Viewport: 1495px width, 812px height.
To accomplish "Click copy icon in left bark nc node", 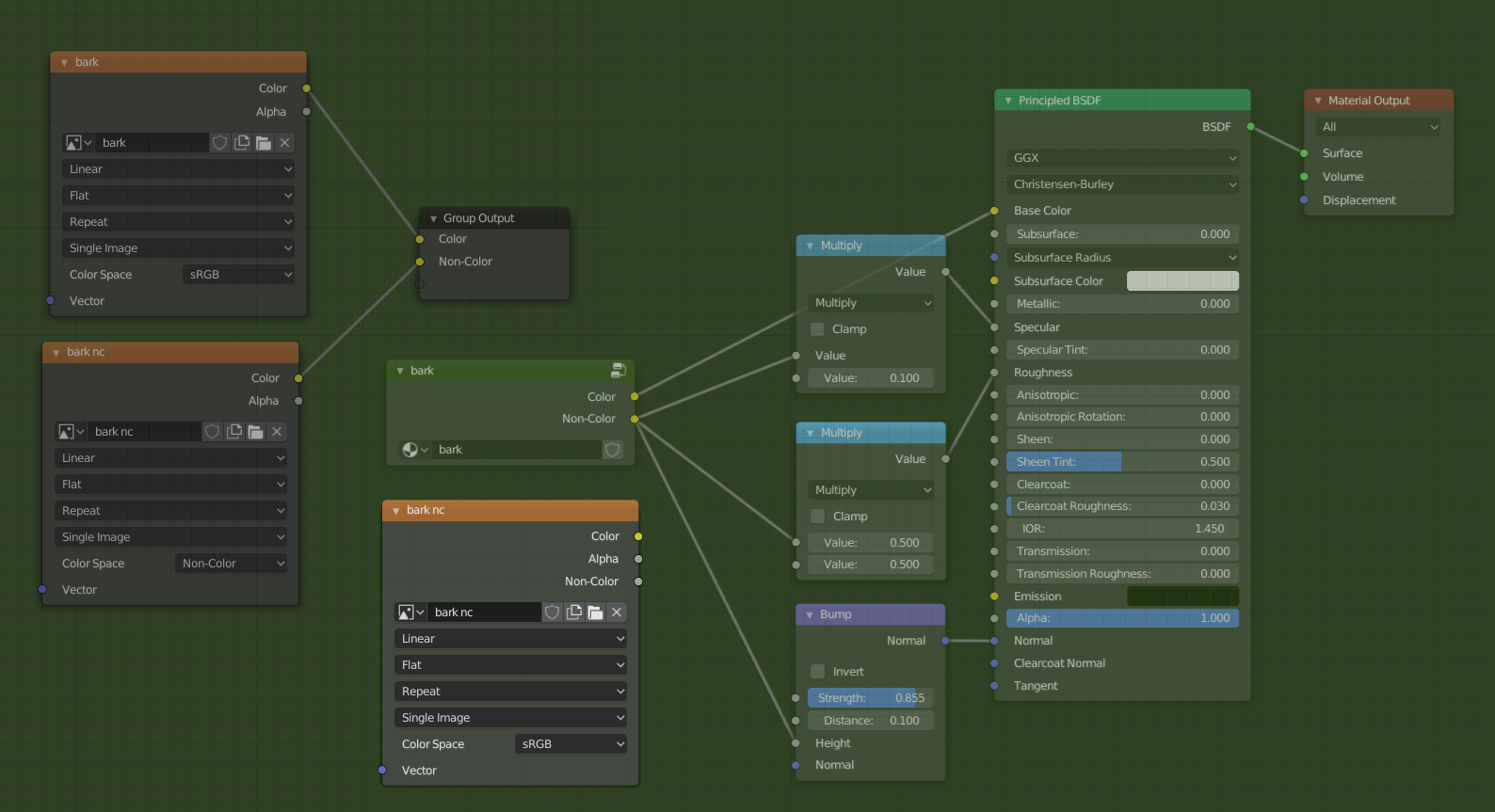I will coord(233,432).
